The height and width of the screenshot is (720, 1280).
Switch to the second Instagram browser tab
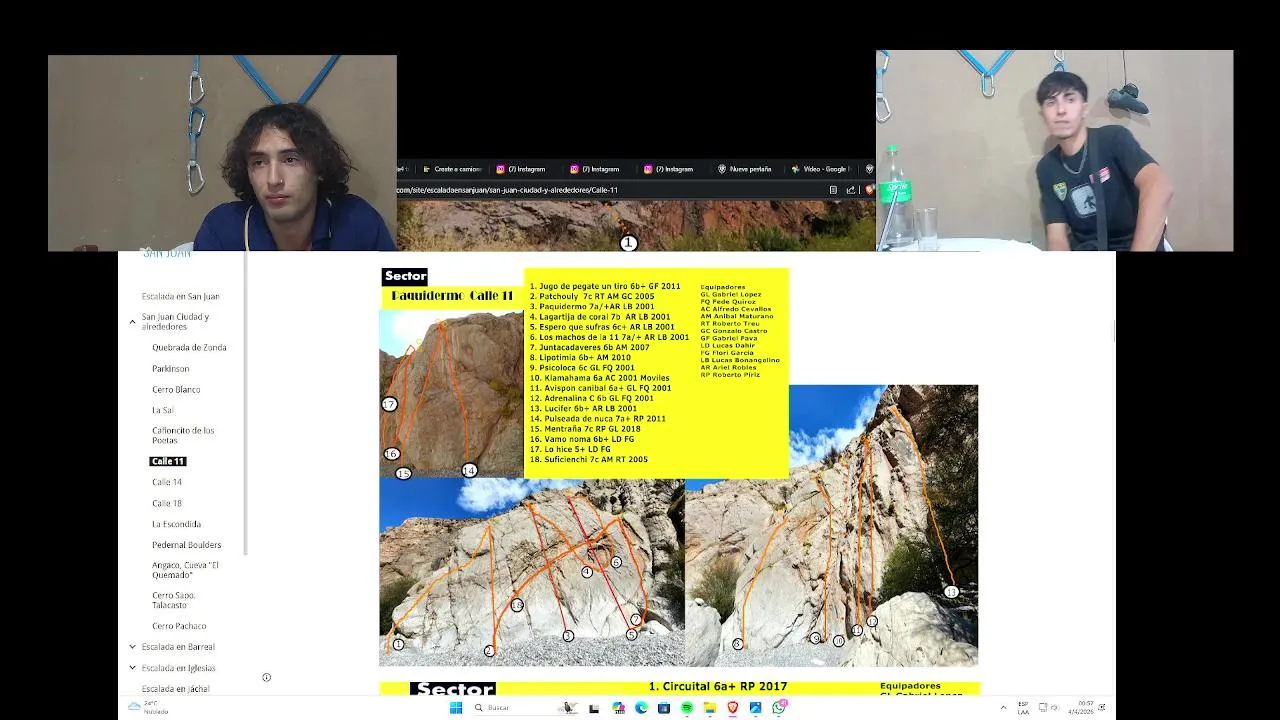[597, 169]
